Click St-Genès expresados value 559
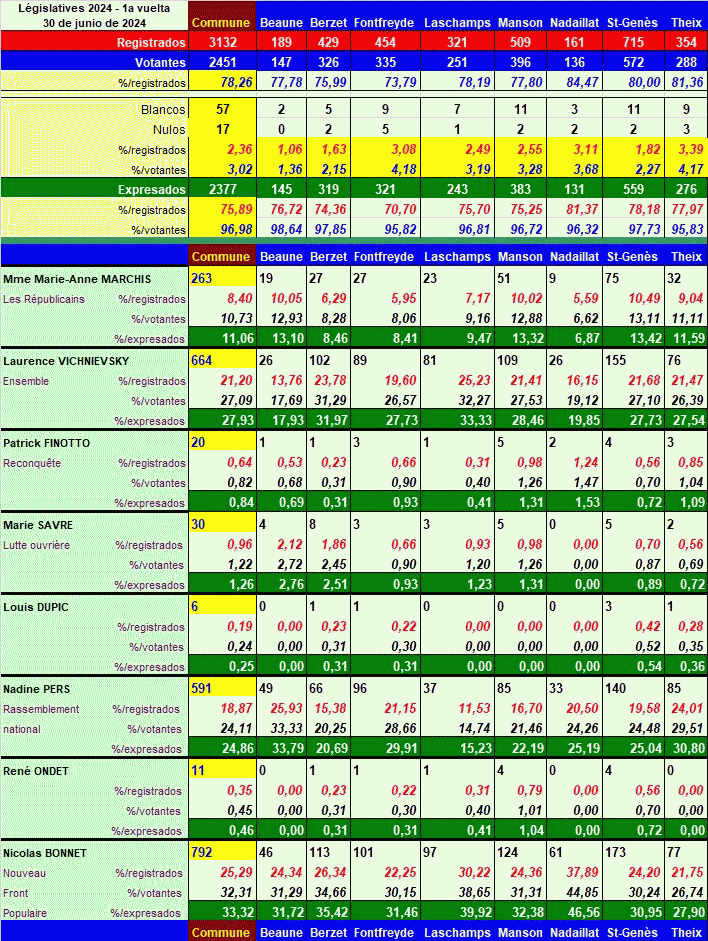Screen dimensions: 708x941 tap(634, 190)
